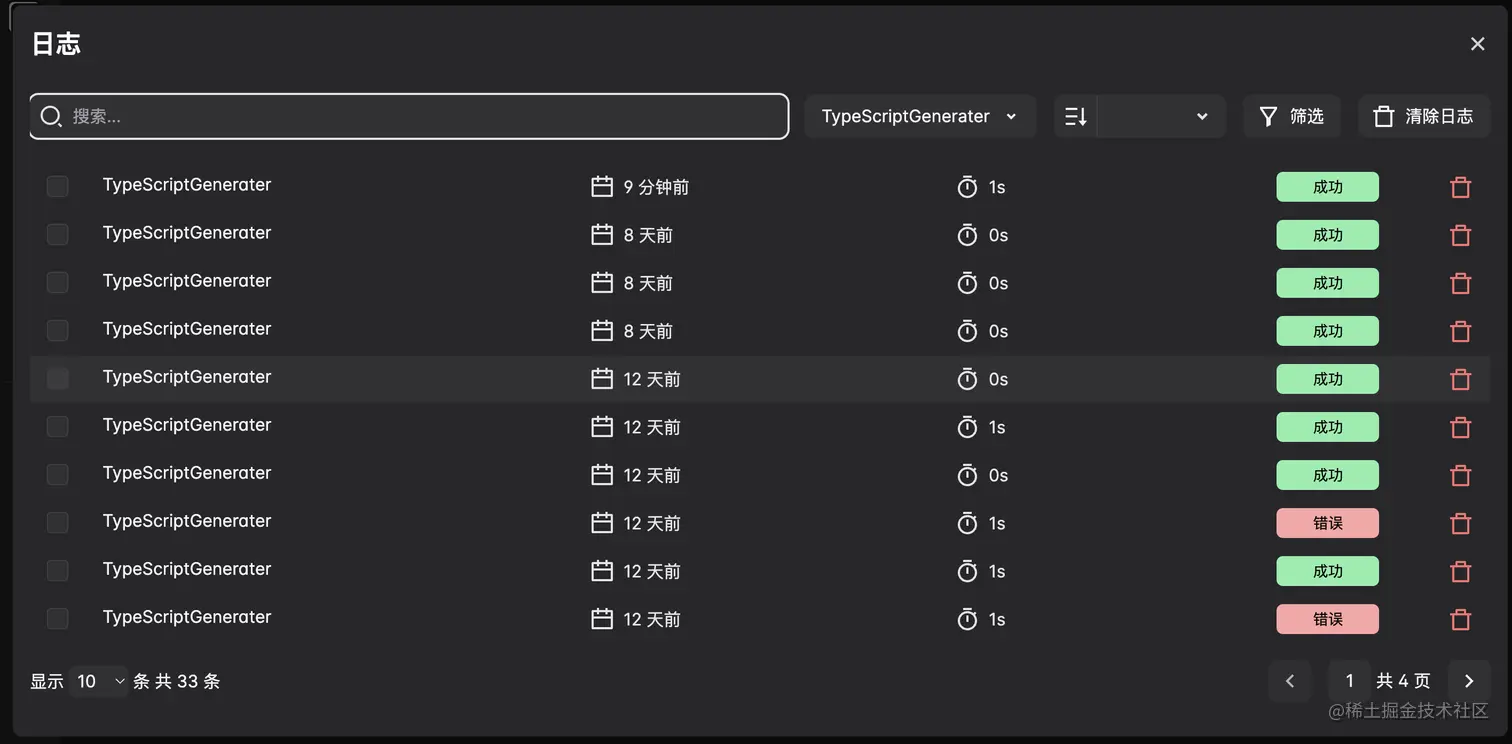Screen dimensions: 1512x744
Task: Toggle the sort order icon
Action: pos(1076,116)
